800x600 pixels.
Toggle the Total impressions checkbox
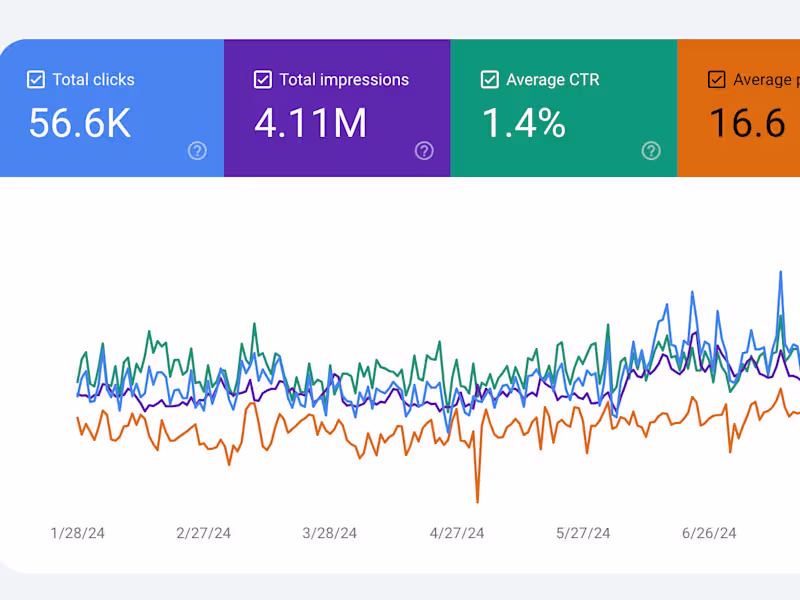point(263,80)
